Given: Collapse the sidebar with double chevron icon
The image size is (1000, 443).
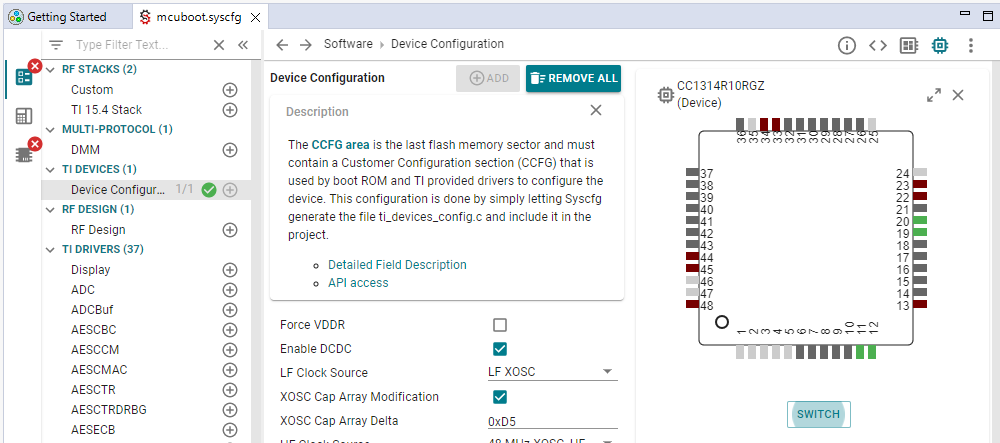Looking at the screenshot, I should 243,45.
